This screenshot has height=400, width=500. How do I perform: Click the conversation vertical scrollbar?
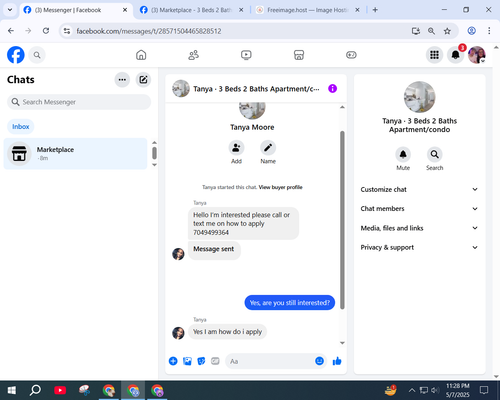(342, 220)
